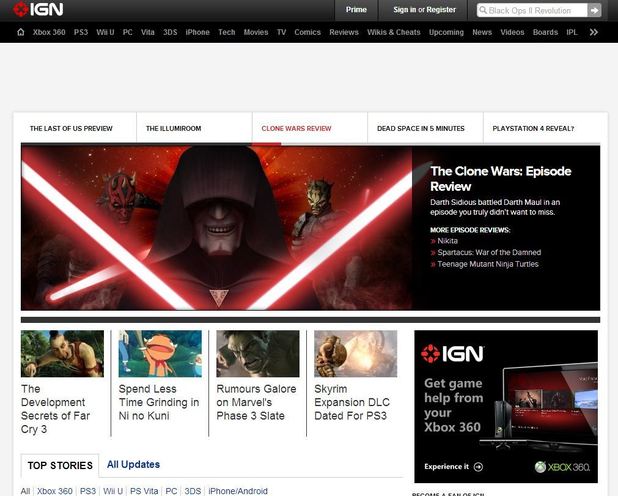Viewport: 618px width, 496px height.
Task: Open the TV nav section
Action: pos(281,32)
